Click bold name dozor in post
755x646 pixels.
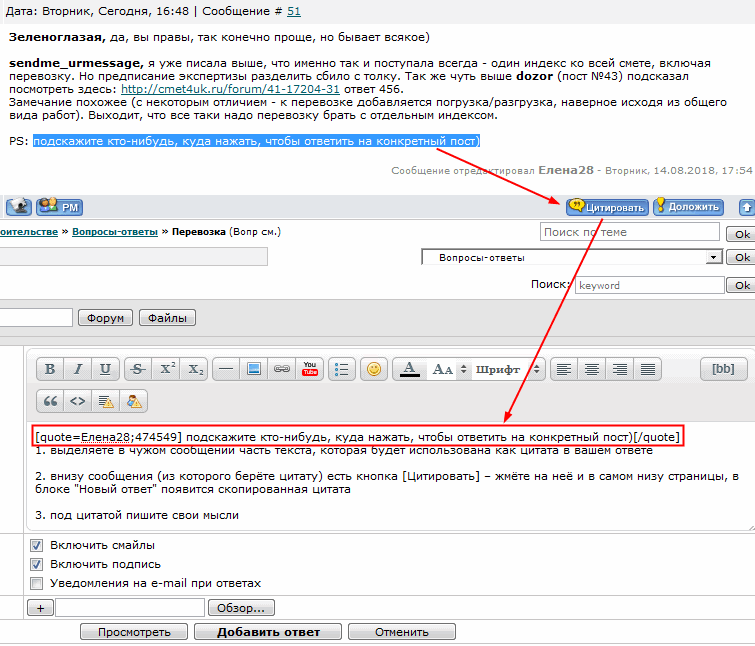534,76
